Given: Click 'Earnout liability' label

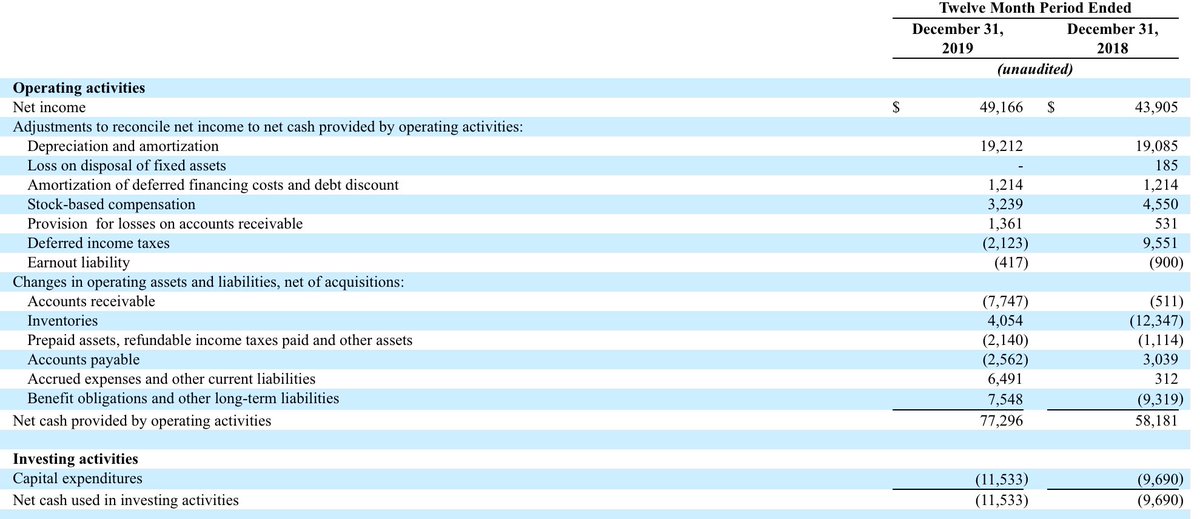Looking at the screenshot, I should 78,262.
